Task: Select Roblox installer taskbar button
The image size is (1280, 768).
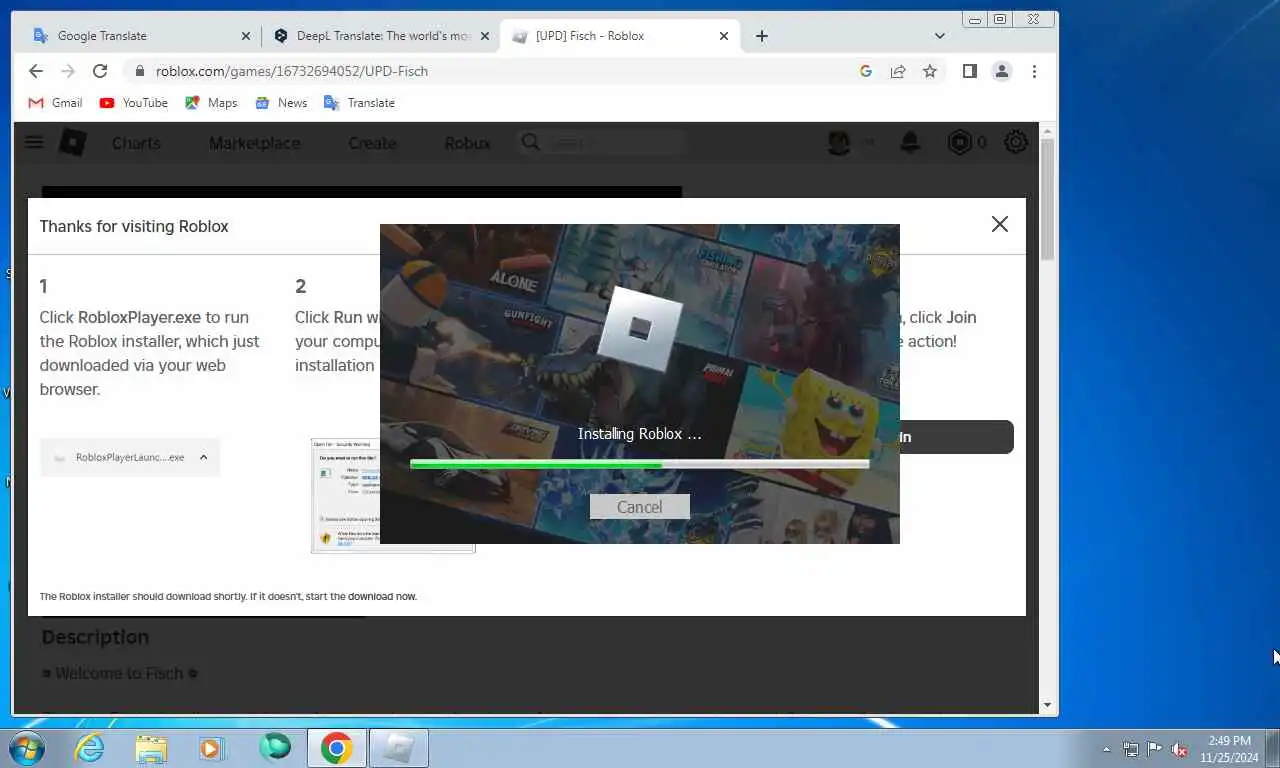Action: click(x=399, y=748)
